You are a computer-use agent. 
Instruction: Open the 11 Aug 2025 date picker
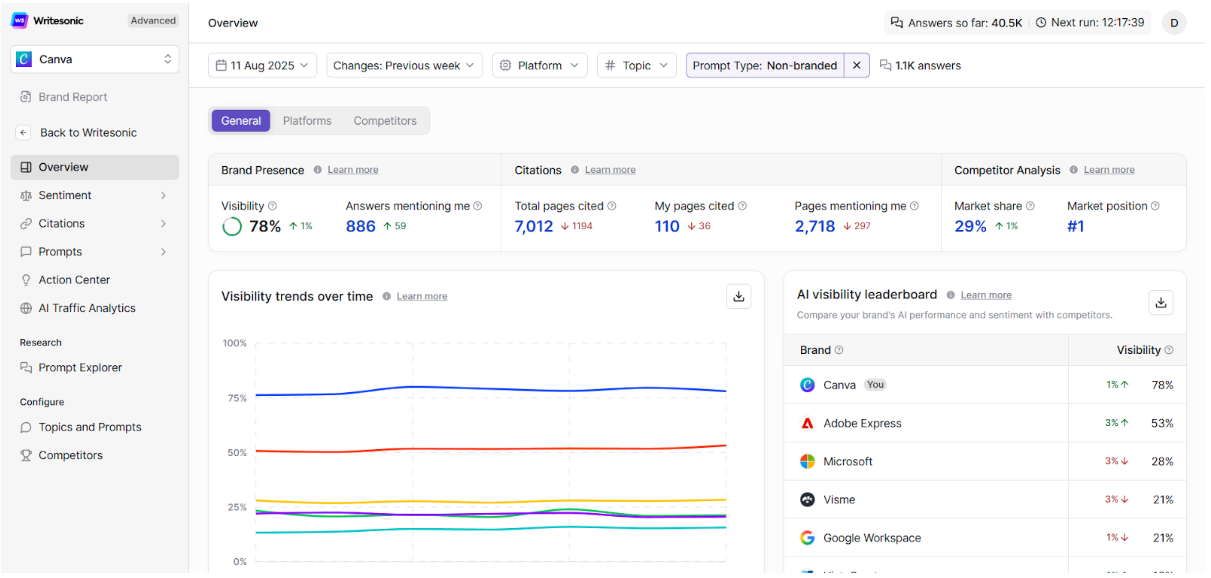(x=263, y=65)
